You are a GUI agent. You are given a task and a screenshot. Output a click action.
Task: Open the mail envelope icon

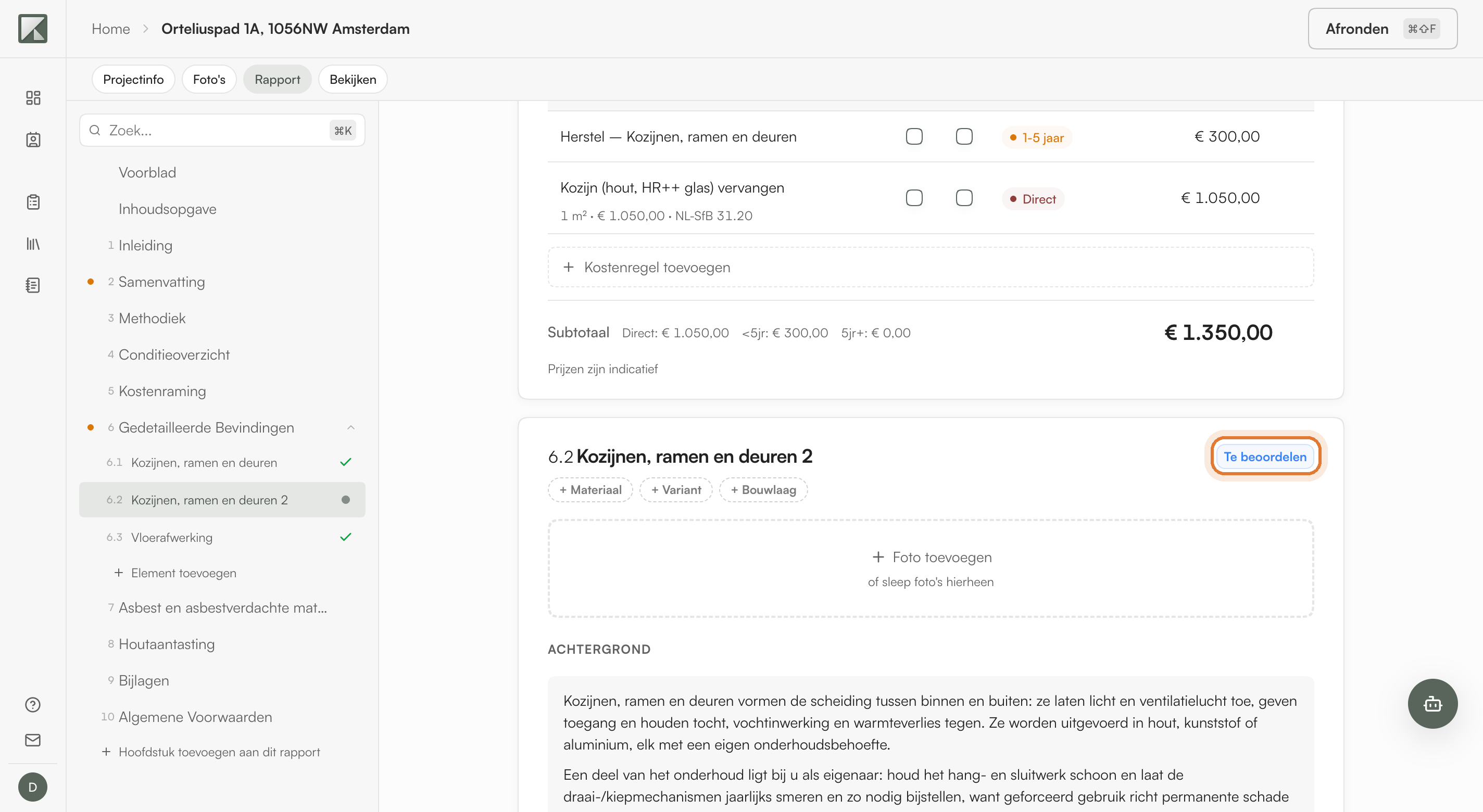pos(33,740)
